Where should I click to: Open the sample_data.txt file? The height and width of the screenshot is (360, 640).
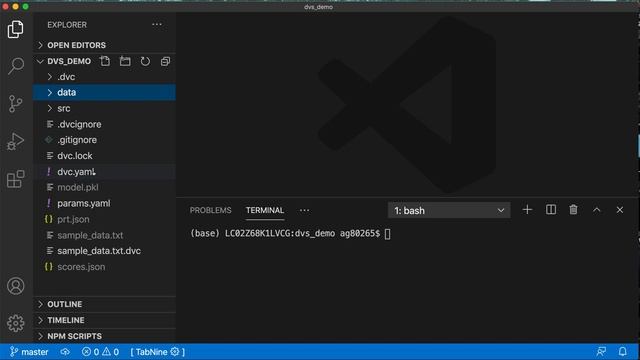click(x=104, y=235)
